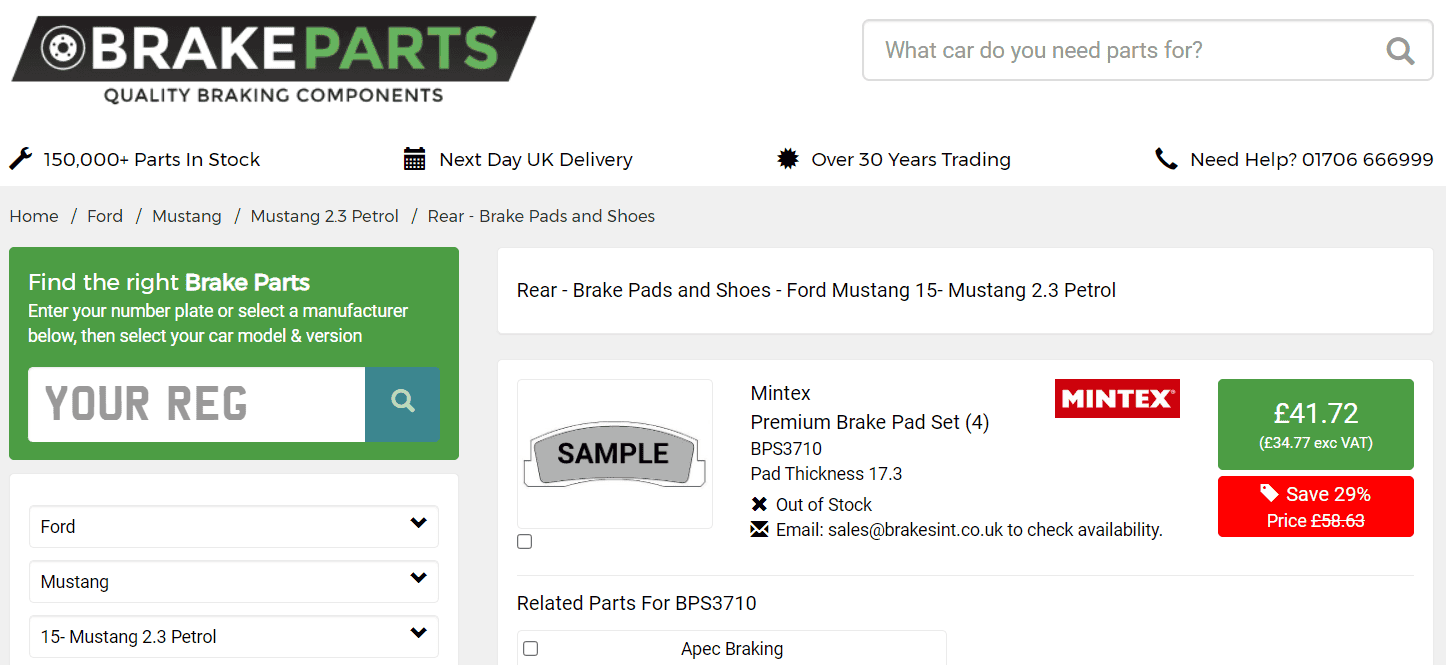Click the red Save 29% price banner
1446x665 pixels.
coord(1316,506)
